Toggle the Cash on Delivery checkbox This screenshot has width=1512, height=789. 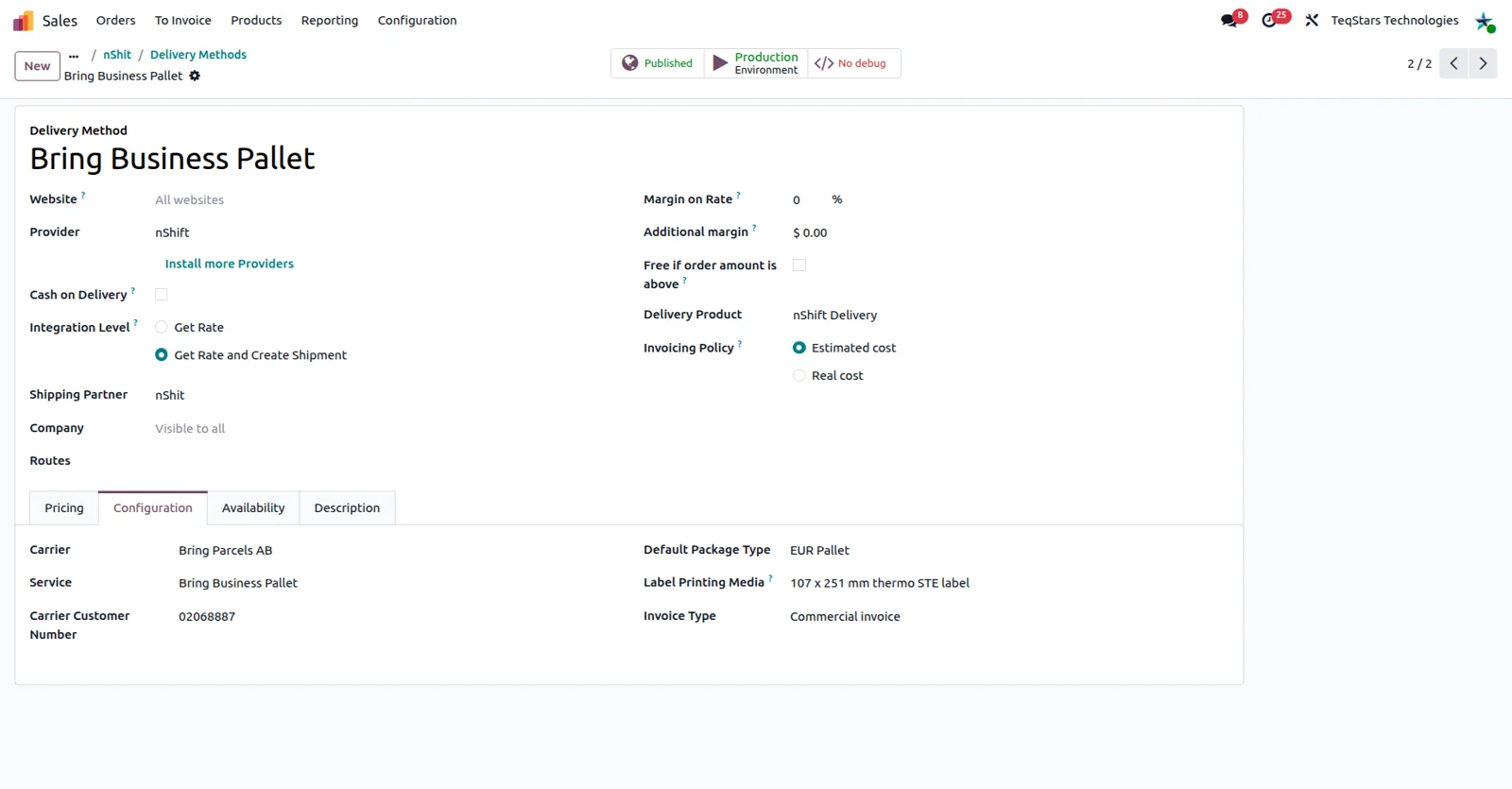162,295
